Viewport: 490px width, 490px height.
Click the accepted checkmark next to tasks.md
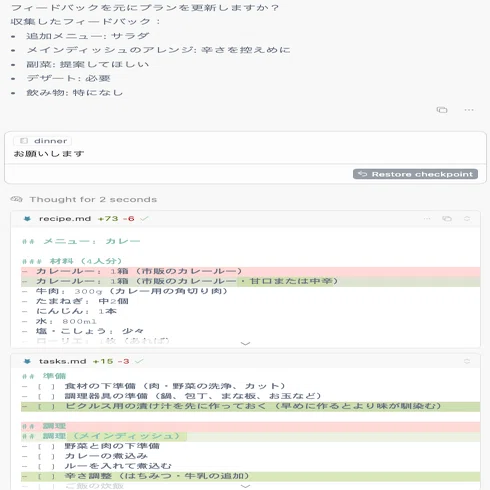point(139,361)
